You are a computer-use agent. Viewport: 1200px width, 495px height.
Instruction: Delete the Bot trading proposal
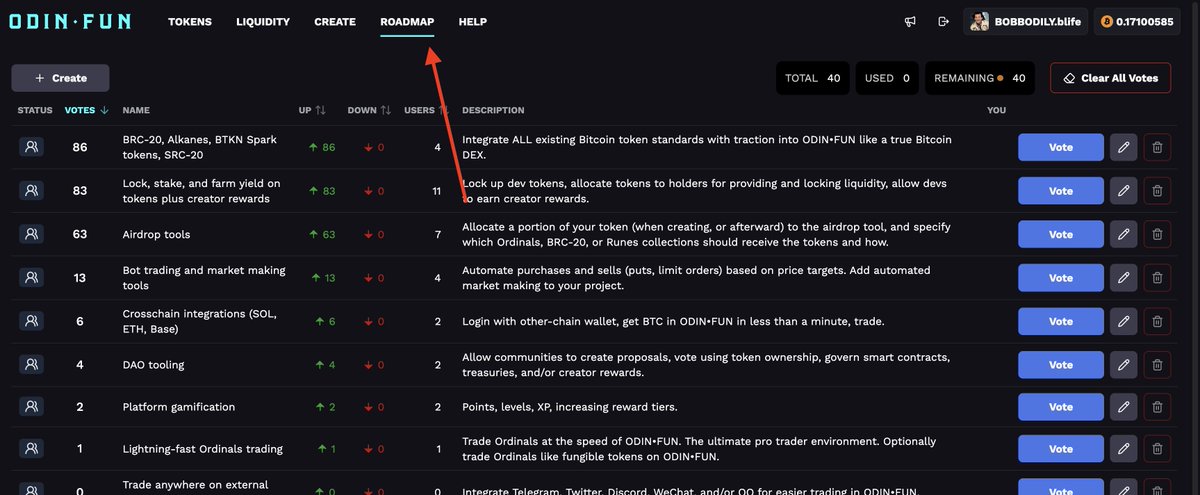tap(1157, 278)
